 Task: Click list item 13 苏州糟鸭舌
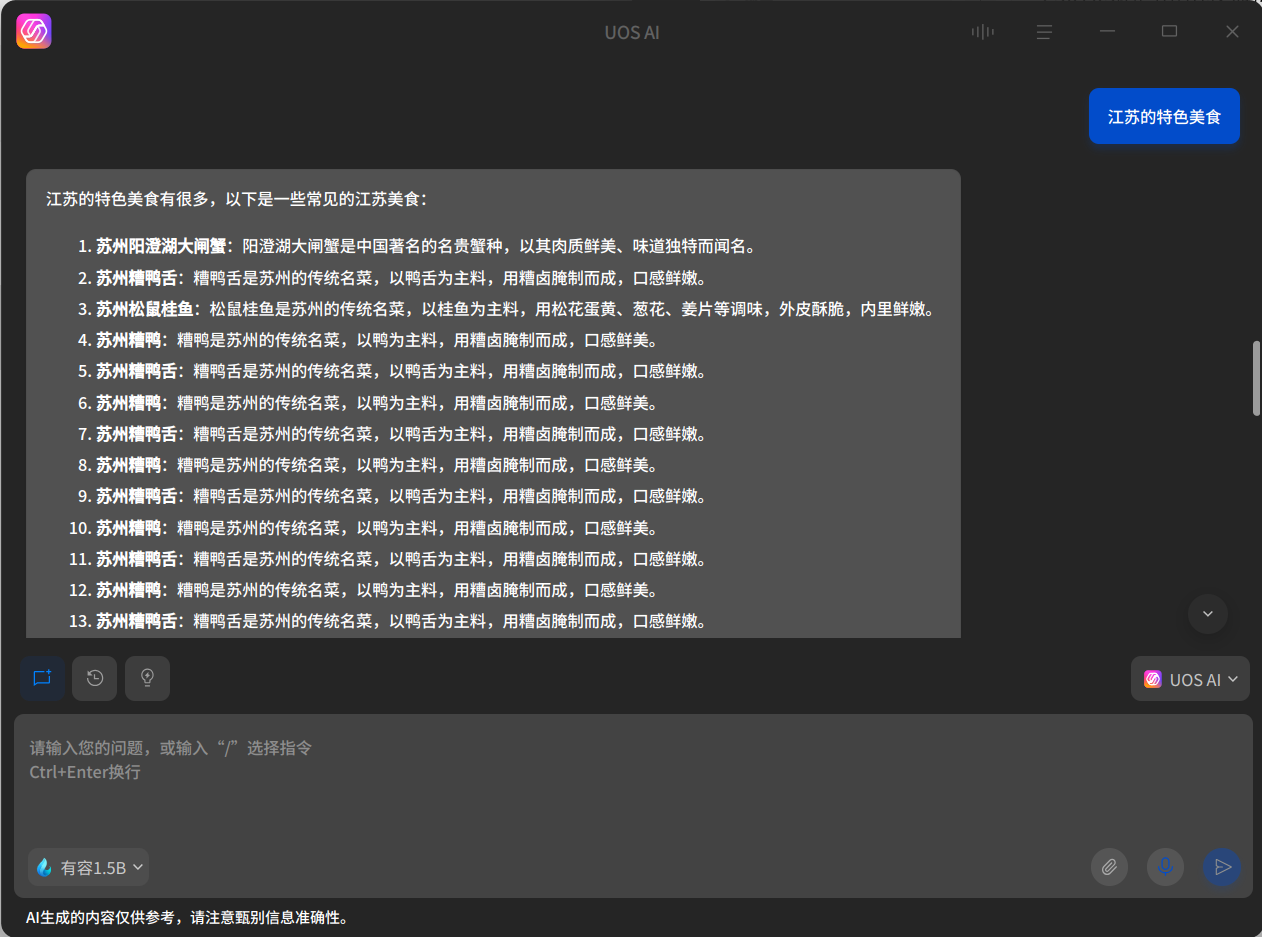[x=388, y=621]
